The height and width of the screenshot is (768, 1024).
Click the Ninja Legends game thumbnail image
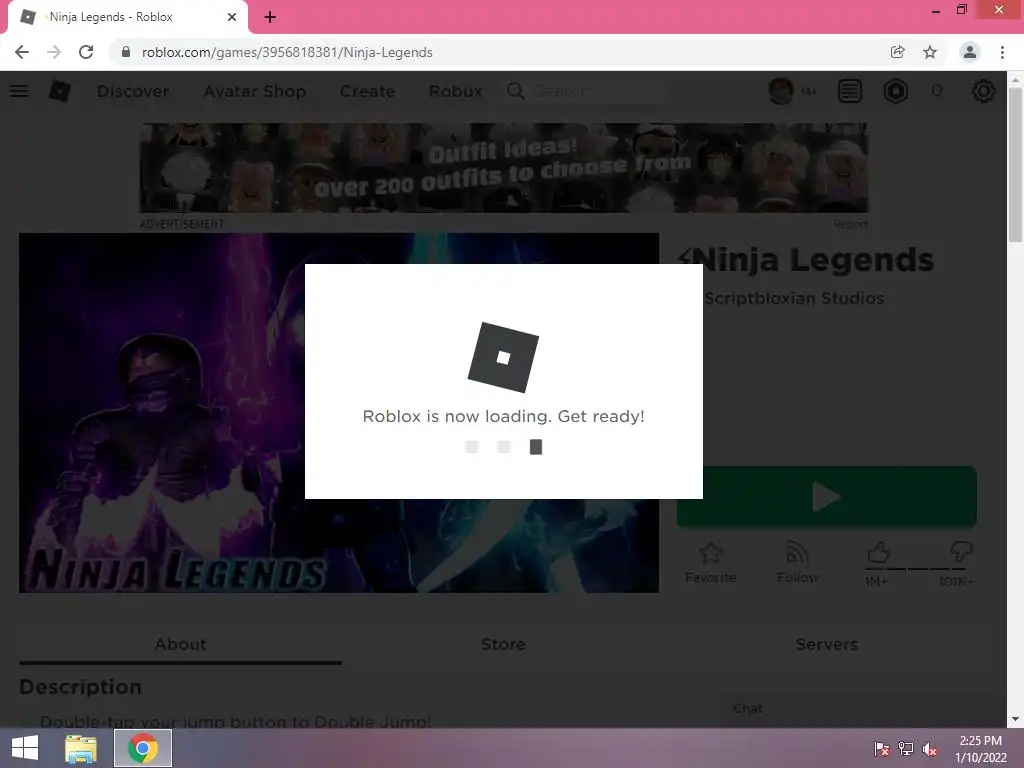coord(339,413)
